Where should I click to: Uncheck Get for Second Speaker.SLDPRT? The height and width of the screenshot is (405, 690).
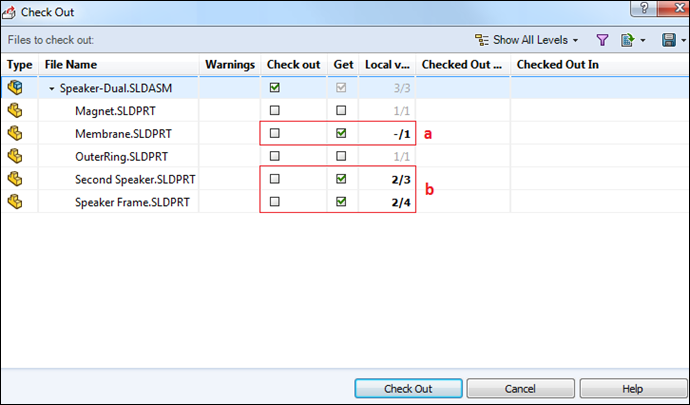click(342, 179)
